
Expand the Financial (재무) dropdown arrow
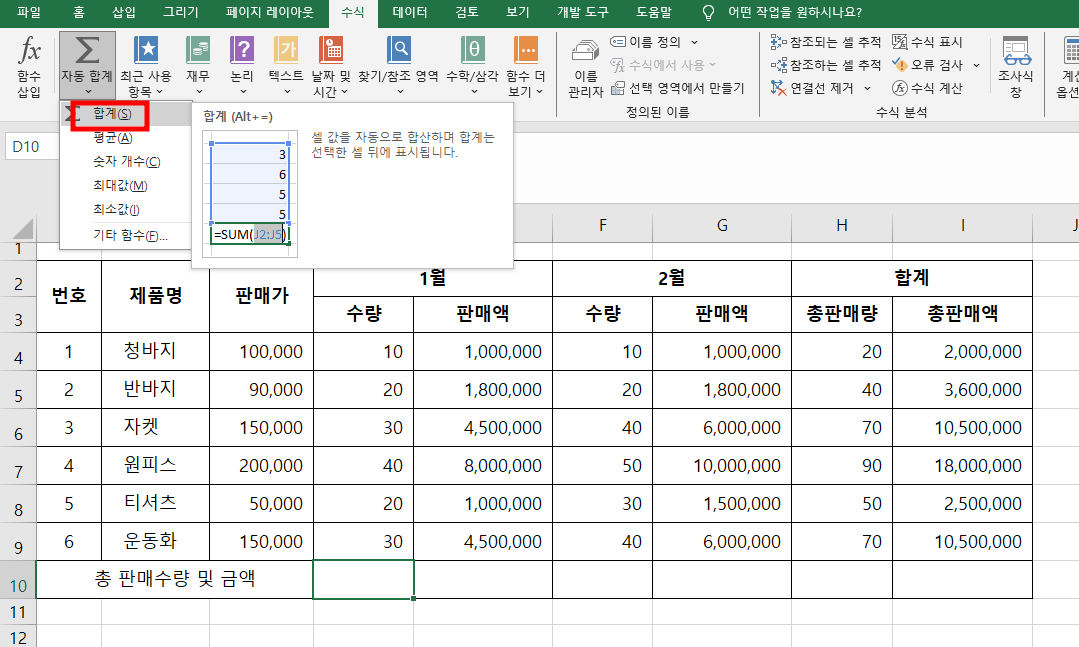[x=199, y=92]
